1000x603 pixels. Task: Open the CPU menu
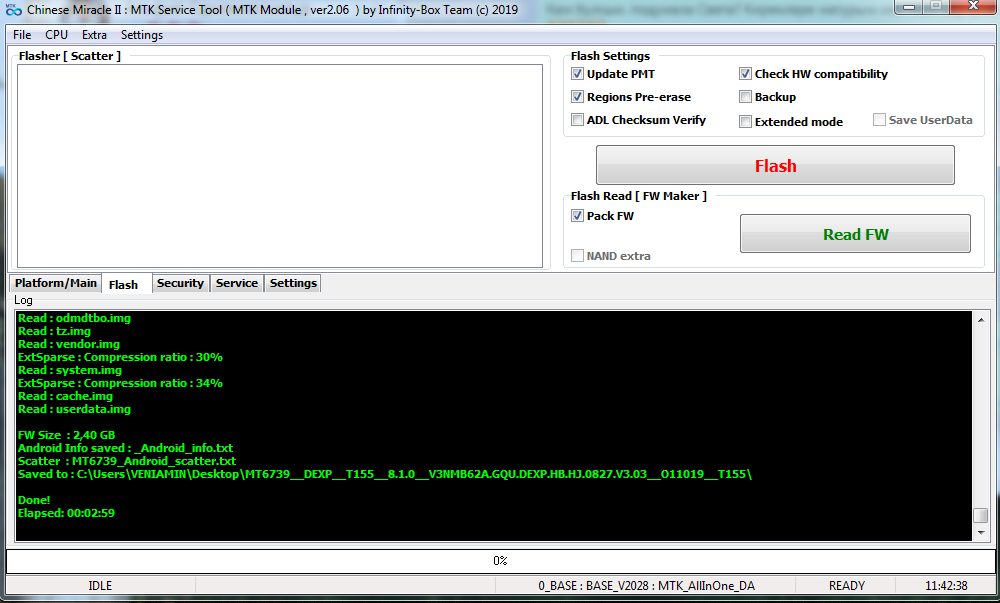(x=56, y=35)
